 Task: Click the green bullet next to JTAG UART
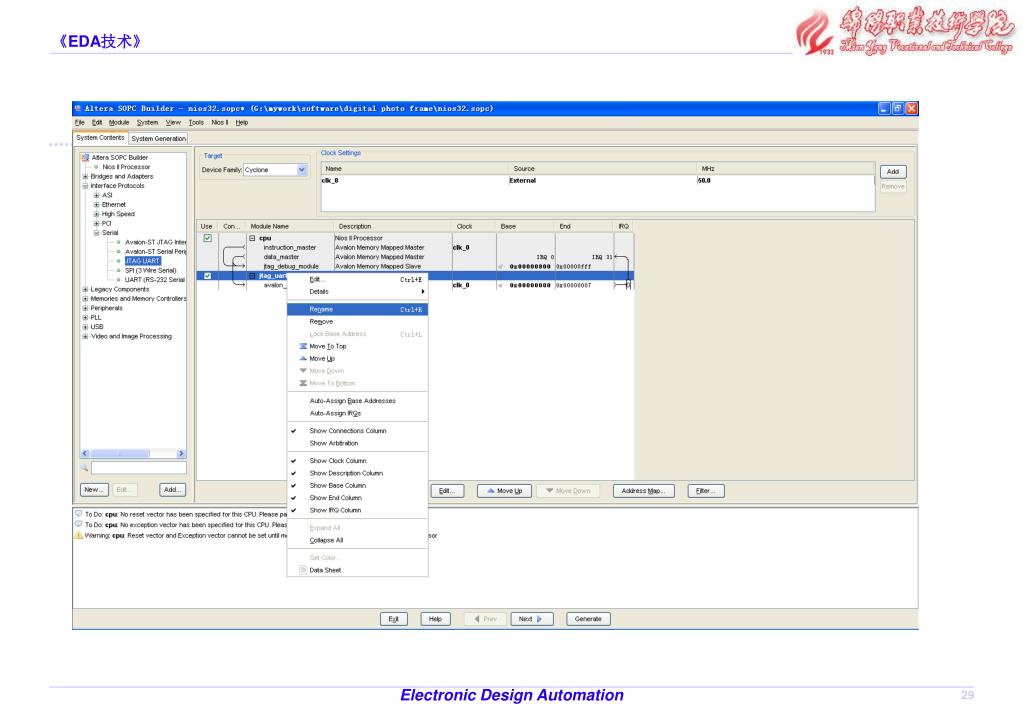118,261
